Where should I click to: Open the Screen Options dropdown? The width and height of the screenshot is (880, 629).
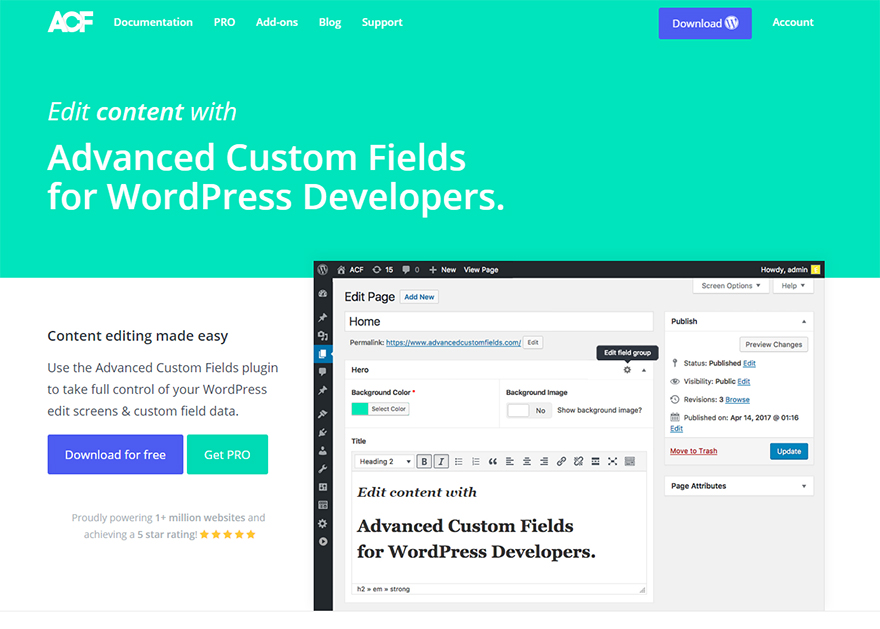730,285
